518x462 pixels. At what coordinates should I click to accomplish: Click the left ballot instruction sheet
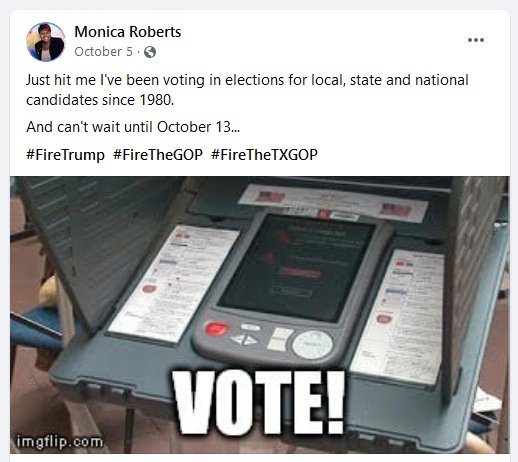pyautogui.click(x=173, y=283)
